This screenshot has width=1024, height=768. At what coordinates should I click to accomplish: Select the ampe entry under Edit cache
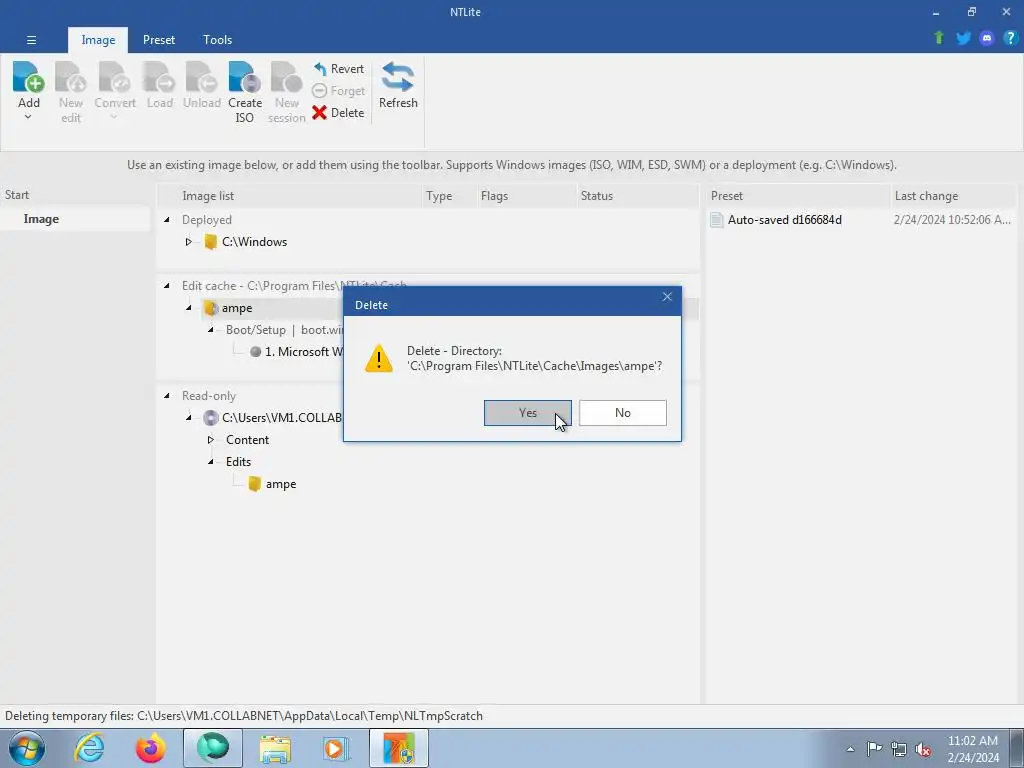click(x=236, y=308)
